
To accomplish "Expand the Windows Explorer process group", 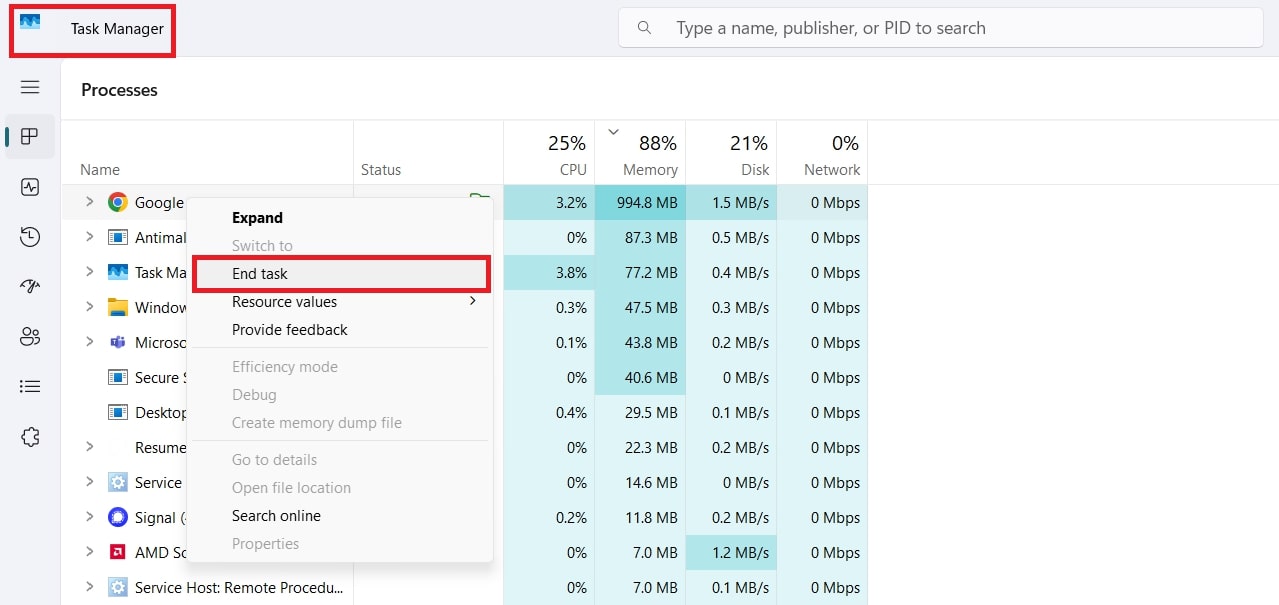I will pyautogui.click(x=89, y=307).
